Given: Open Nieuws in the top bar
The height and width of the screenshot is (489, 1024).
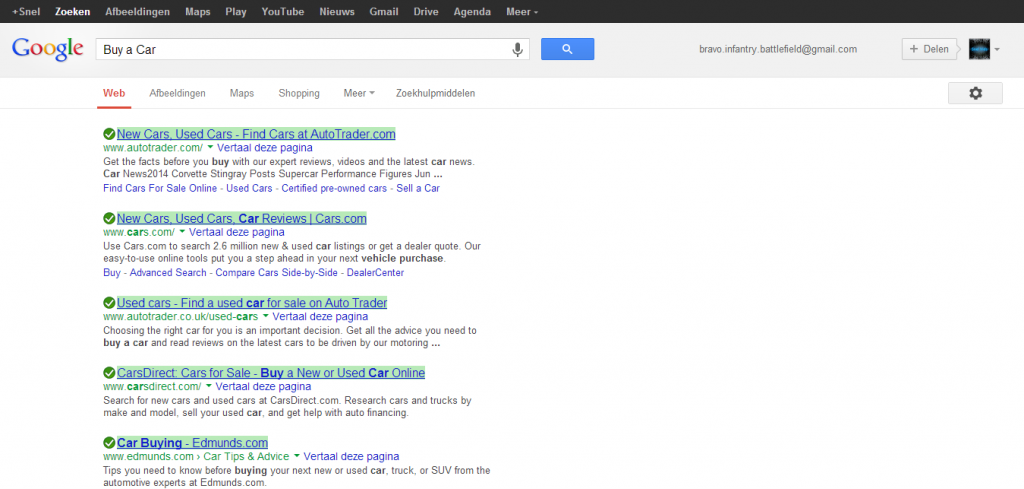Looking at the screenshot, I should pos(337,12).
